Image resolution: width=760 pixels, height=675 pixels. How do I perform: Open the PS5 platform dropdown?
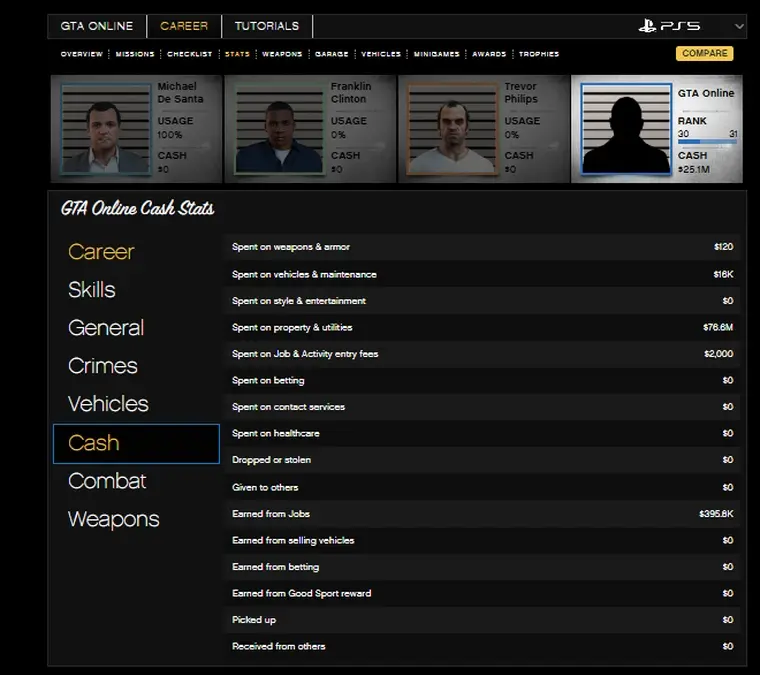(739, 26)
